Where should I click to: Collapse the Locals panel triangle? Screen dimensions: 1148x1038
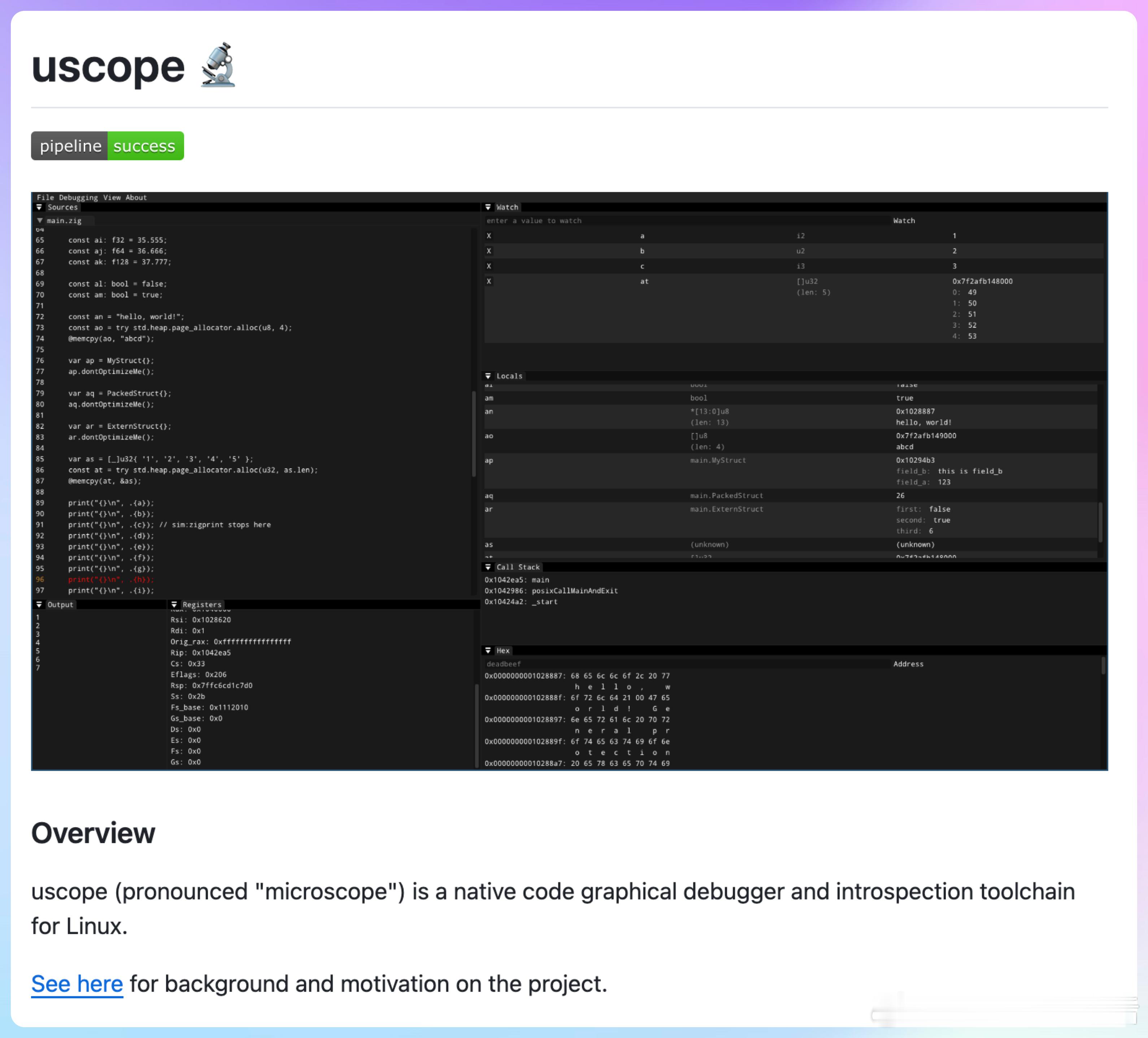(488, 376)
